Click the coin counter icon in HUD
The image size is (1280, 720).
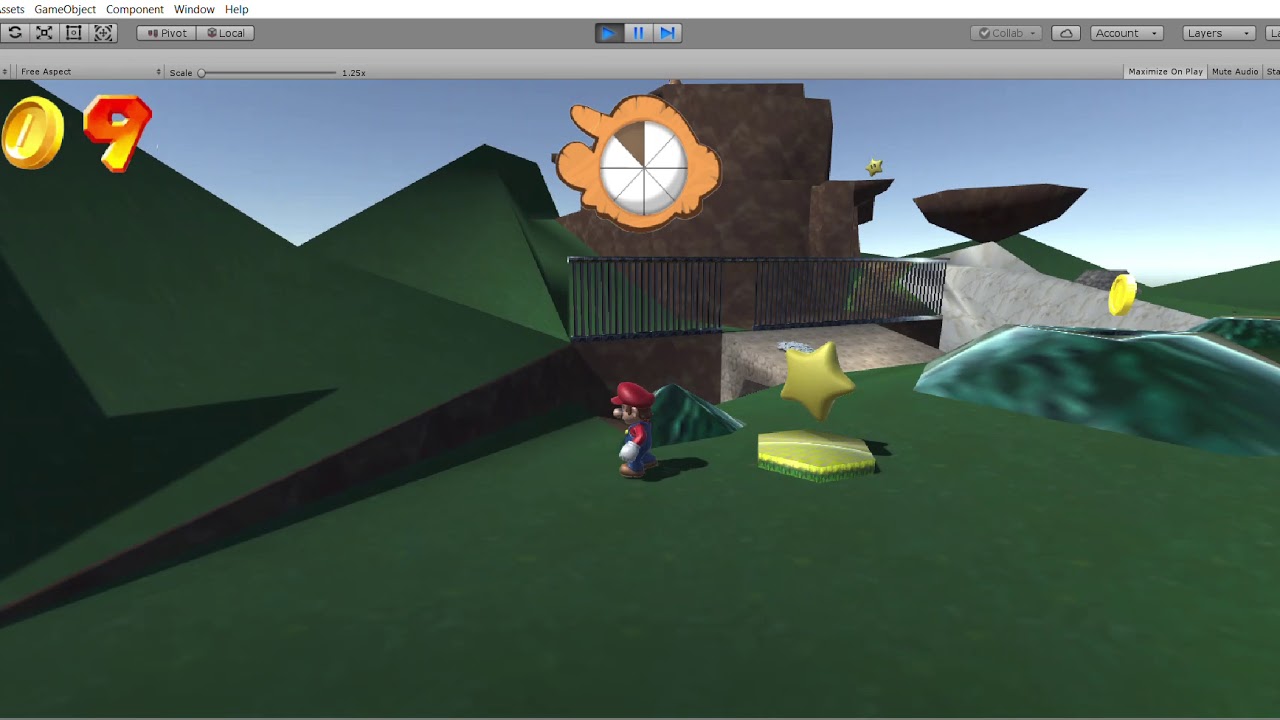(x=32, y=133)
